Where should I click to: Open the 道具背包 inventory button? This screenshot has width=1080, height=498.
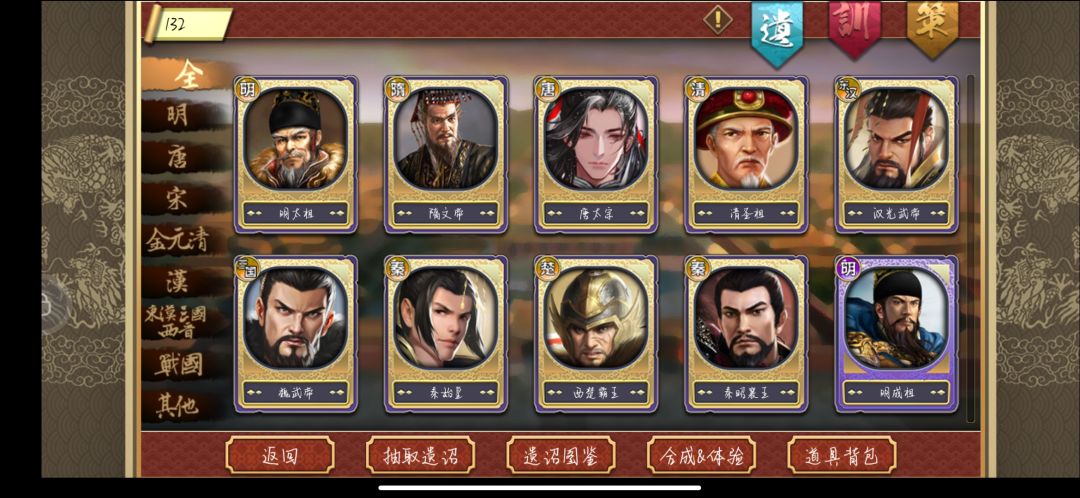pos(842,455)
